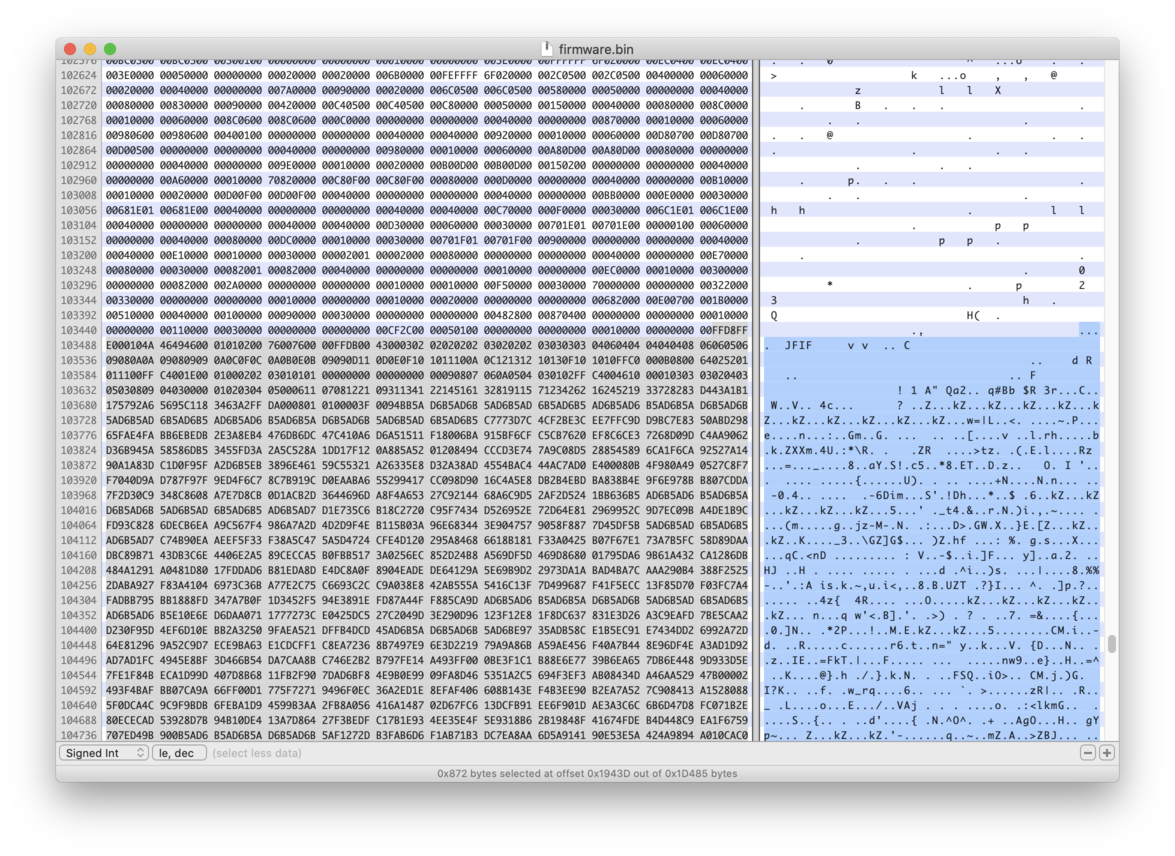Click hex group 00681E01 in row 103056
The height and width of the screenshot is (856, 1175).
pos(130,211)
